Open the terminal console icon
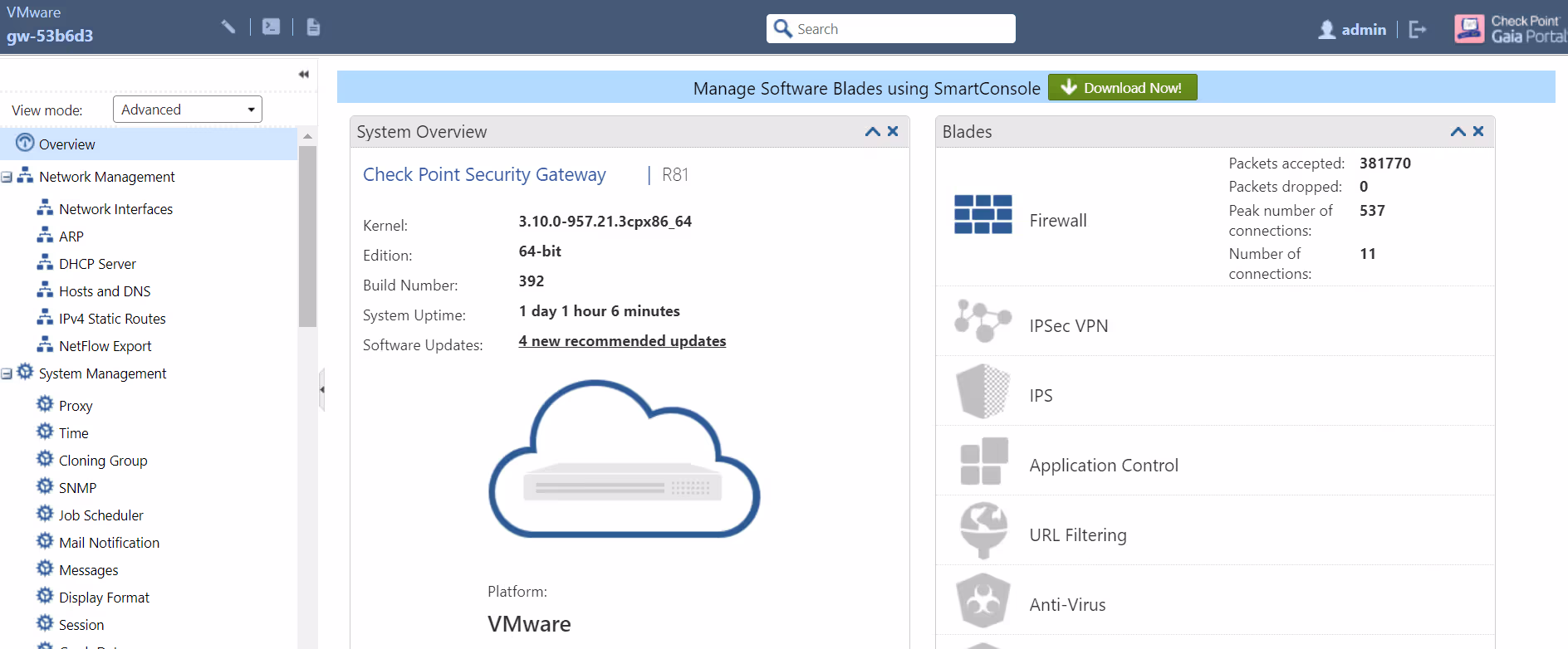Image resolution: width=1568 pixels, height=649 pixels. pos(271,27)
